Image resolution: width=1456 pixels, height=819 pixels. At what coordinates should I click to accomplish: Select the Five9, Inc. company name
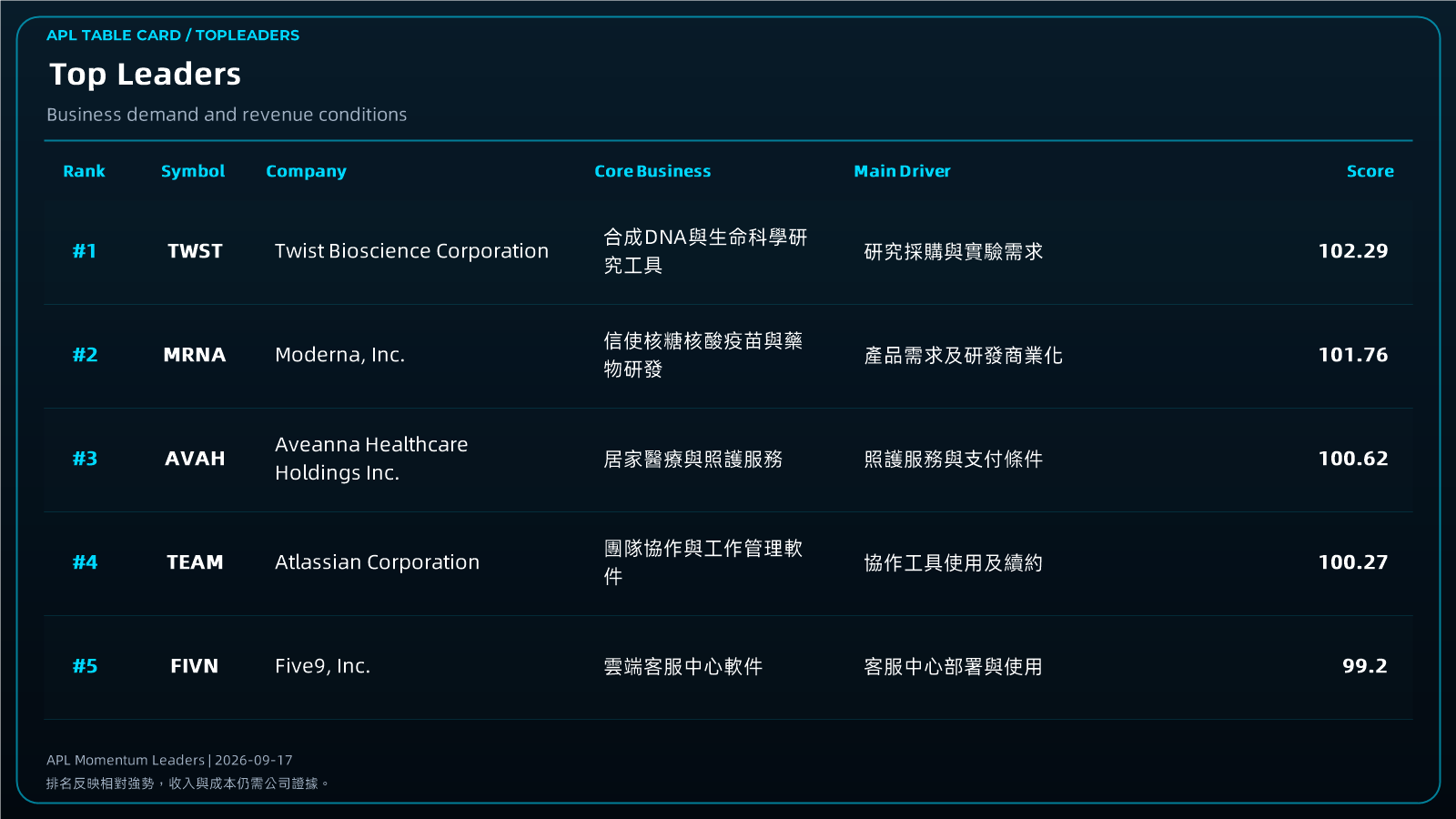[x=322, y=666]
